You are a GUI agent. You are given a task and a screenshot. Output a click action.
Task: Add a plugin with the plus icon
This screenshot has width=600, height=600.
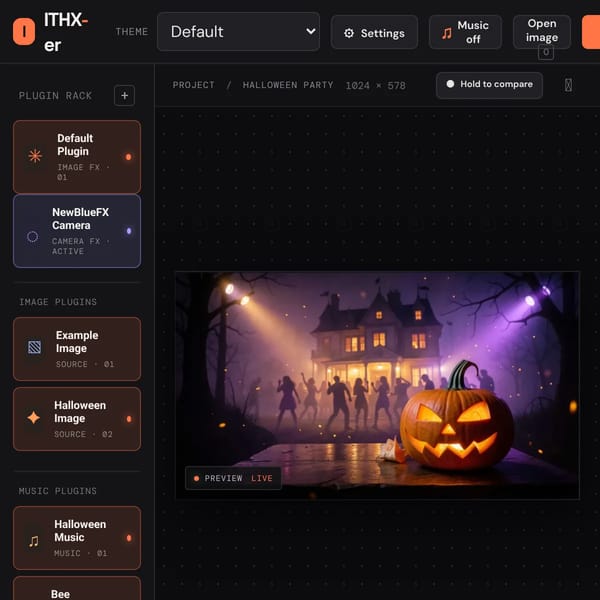click(x=124, y=95)
